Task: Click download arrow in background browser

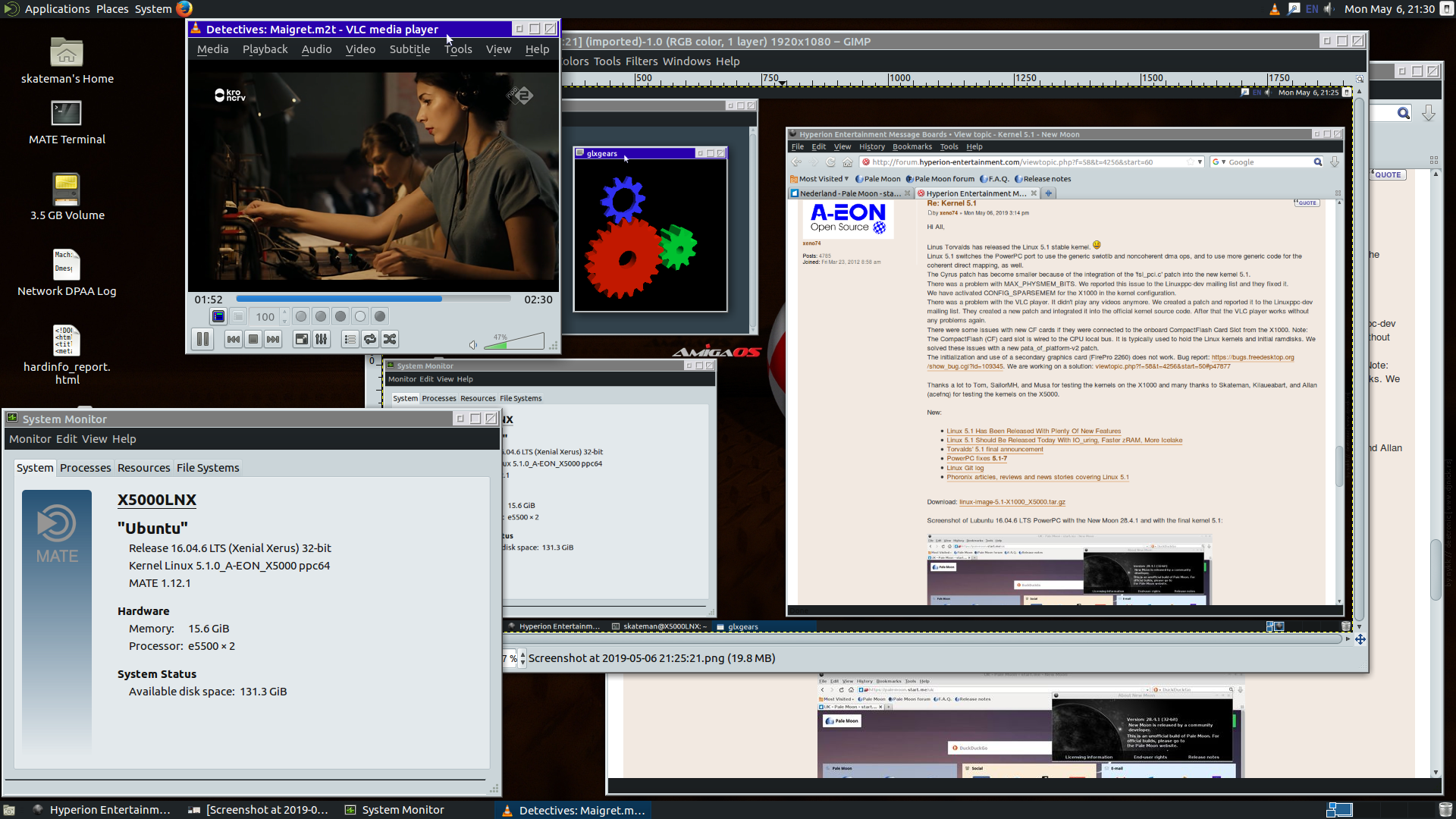Action: tap(1429, 113)
